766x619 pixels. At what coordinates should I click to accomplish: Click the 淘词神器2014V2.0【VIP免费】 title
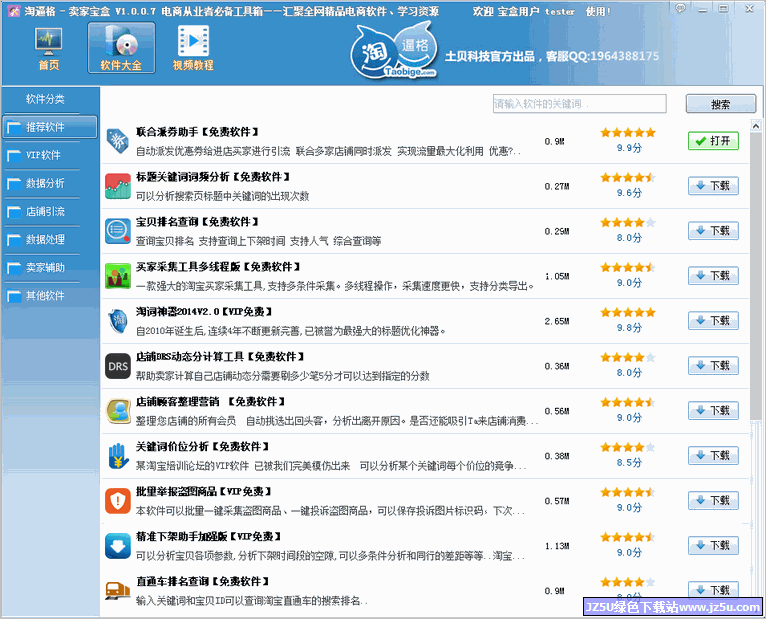(x=204, y=312)
